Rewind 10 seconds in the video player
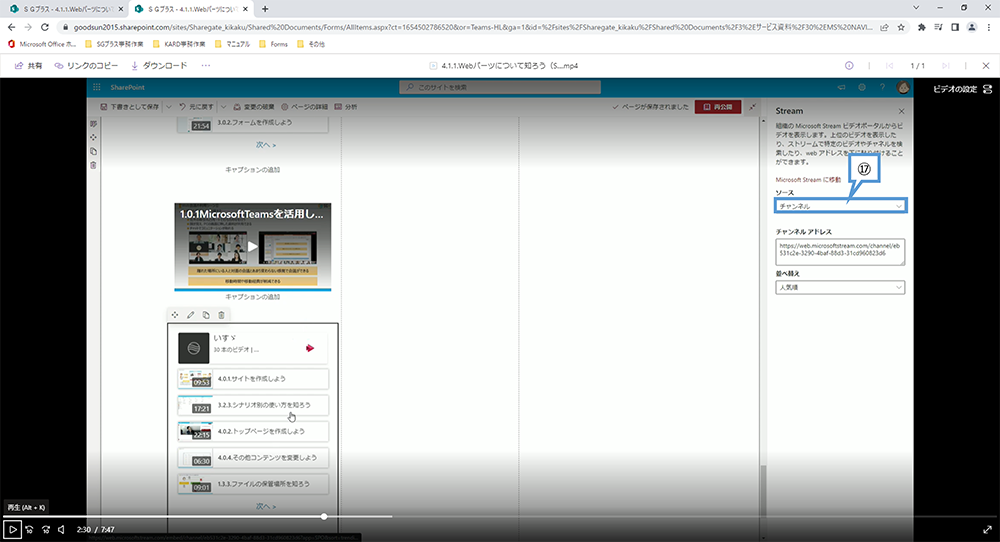This screenshot has width=1000, height=542. (29, 529)
